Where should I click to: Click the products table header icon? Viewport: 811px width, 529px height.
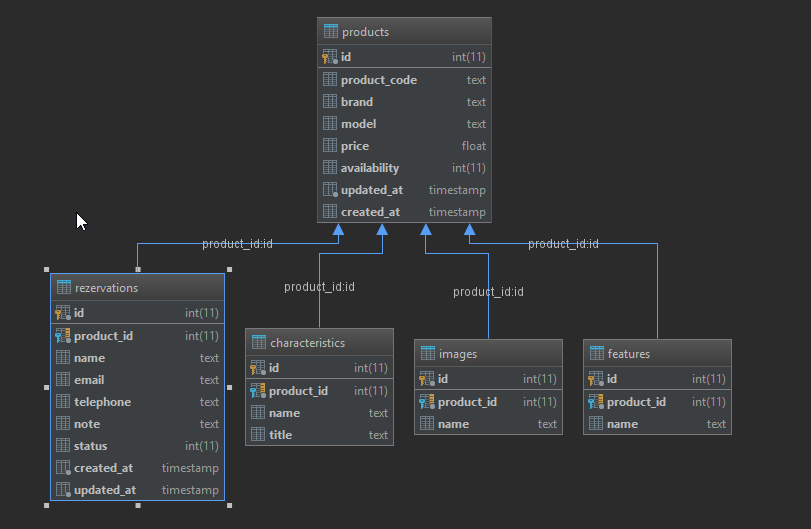tap(331, 31)
